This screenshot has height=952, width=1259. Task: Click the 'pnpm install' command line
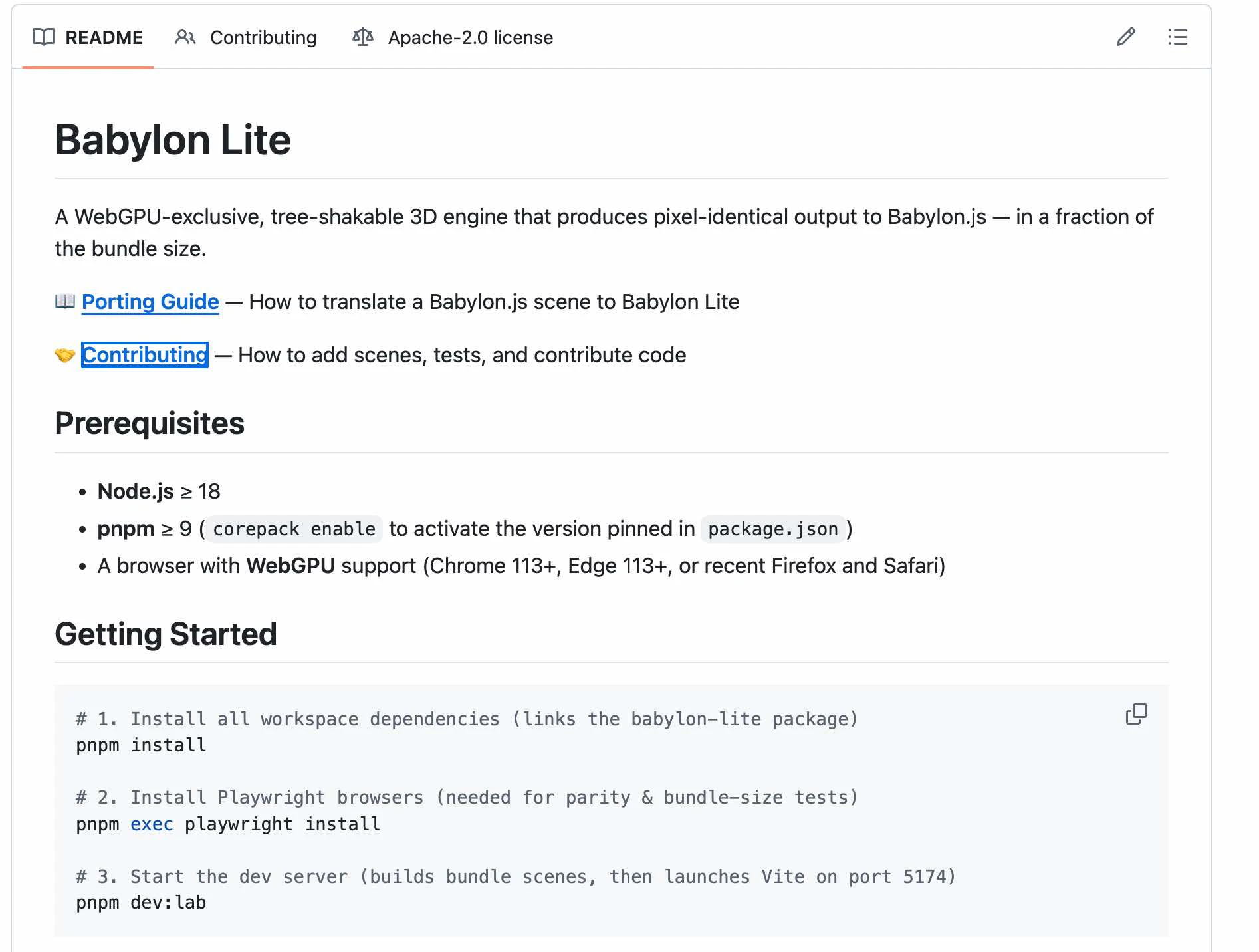point(141,745)
